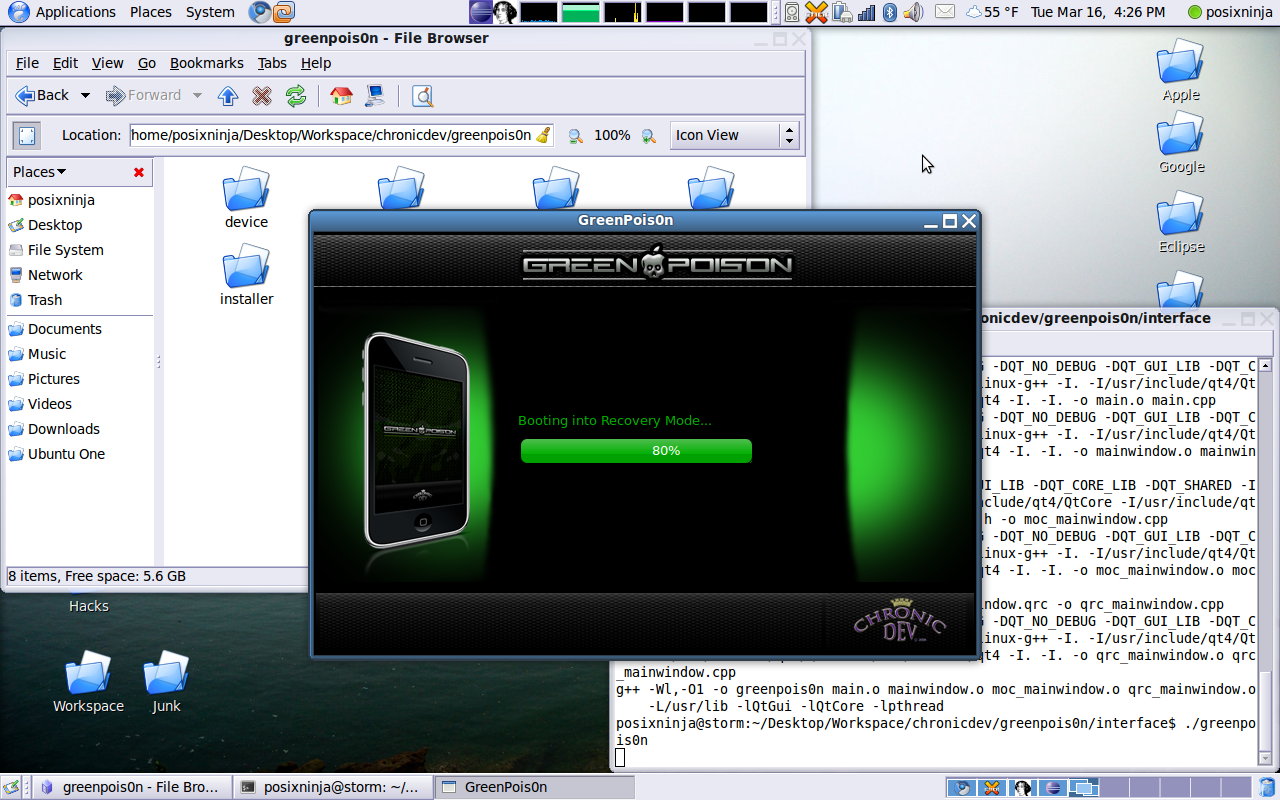Click the Forward navigation button

pyautogui.click(x=144, y=96)
